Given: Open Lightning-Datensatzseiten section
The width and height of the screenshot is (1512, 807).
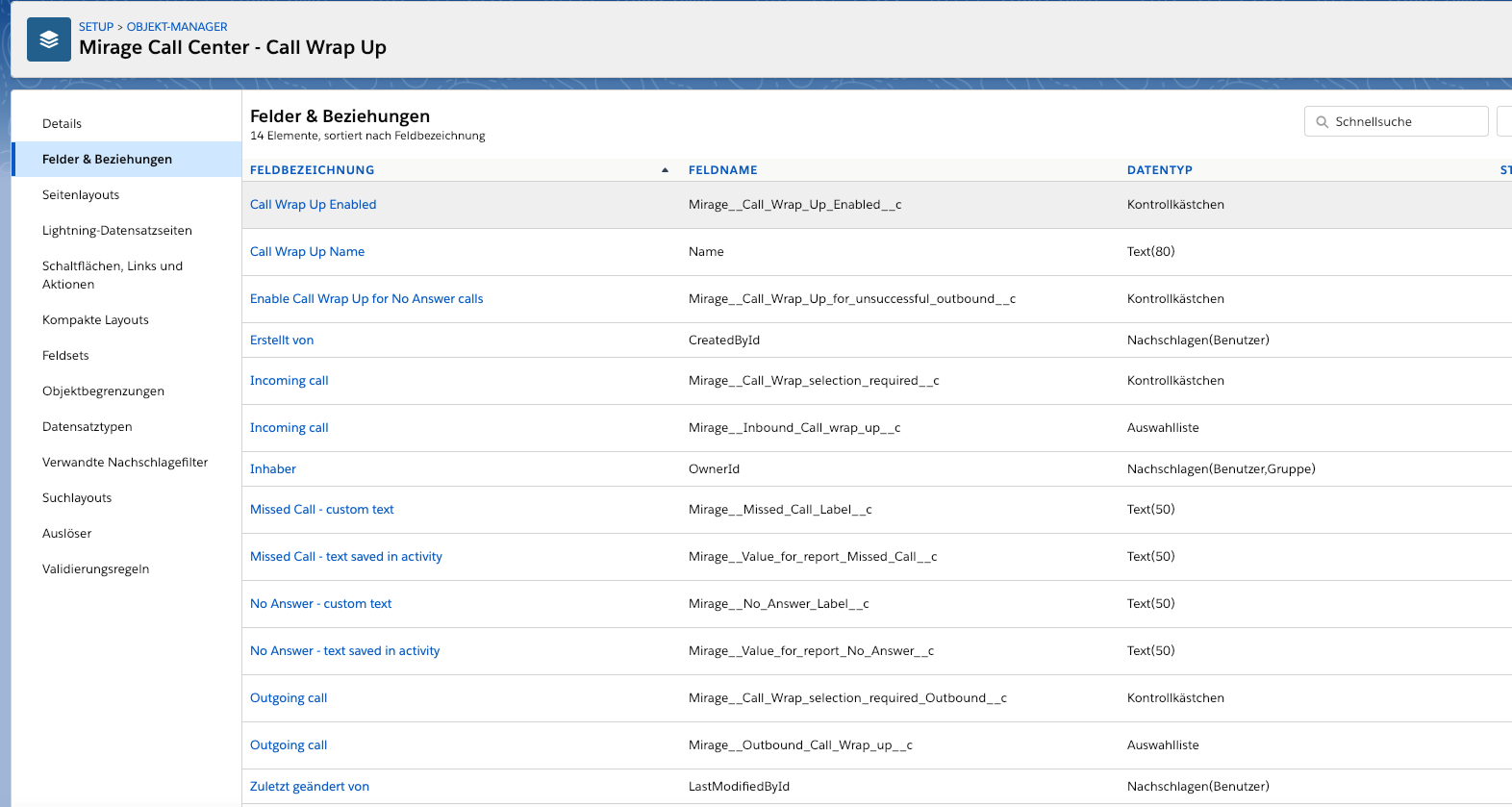Looking at the screenshot, I should [117, 231].
